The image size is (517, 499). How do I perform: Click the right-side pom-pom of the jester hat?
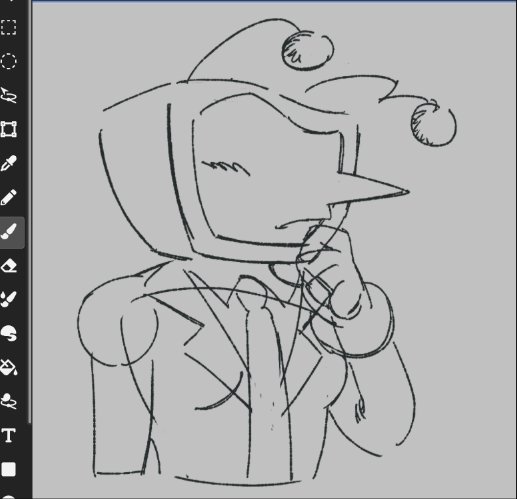pyautogui.click(x=433, y=124)
